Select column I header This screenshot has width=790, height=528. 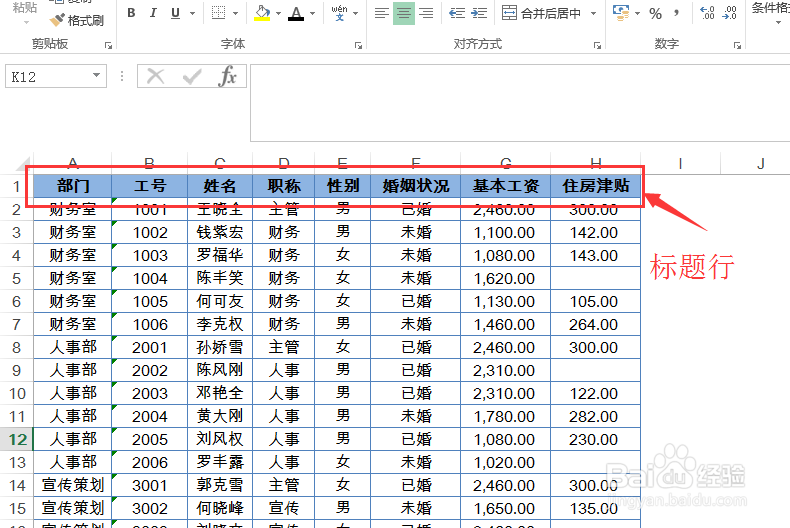[x=680, y=163]
